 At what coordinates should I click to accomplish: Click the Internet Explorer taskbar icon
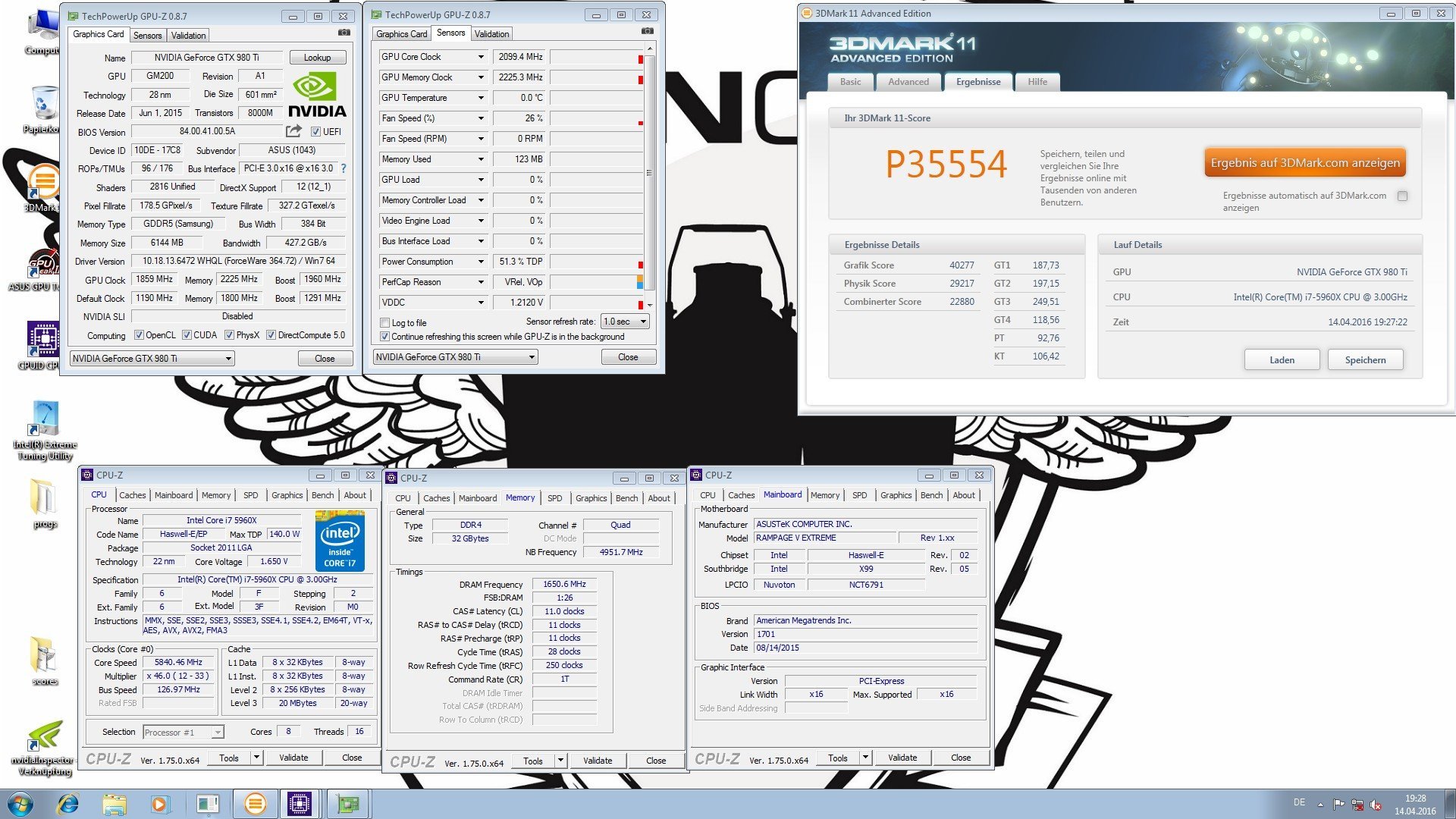pos(68,804)
